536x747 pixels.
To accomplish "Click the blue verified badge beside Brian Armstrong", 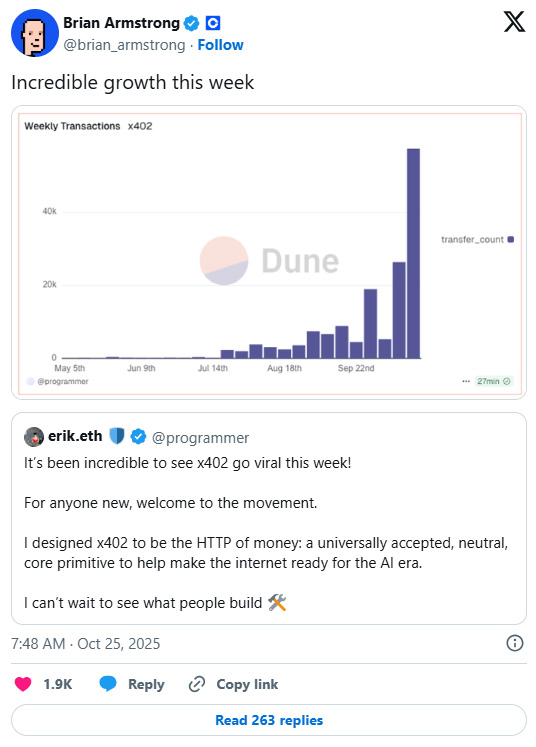I will point(192,23).
